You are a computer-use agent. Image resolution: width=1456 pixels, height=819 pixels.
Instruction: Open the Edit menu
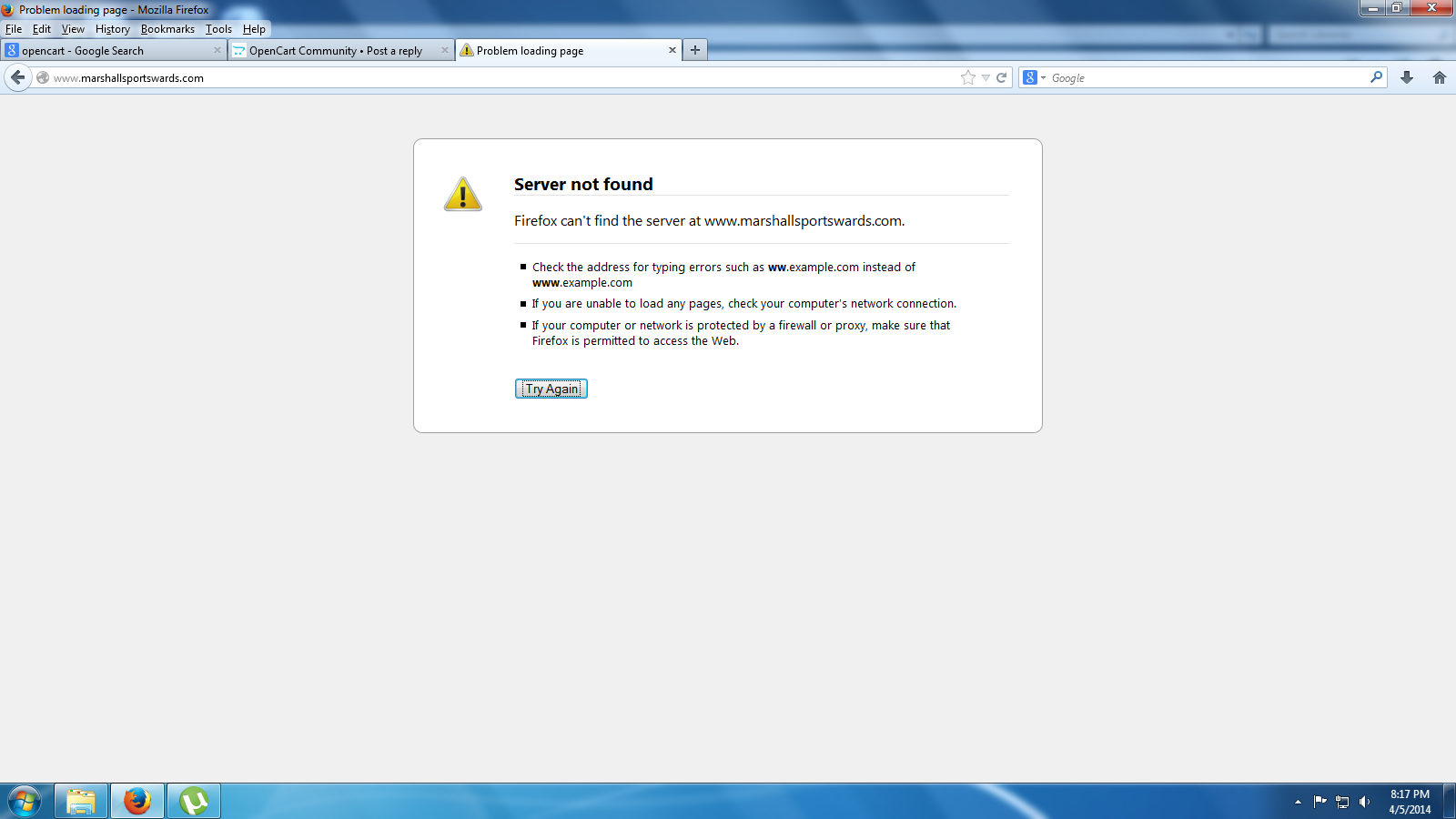point(42,29)
